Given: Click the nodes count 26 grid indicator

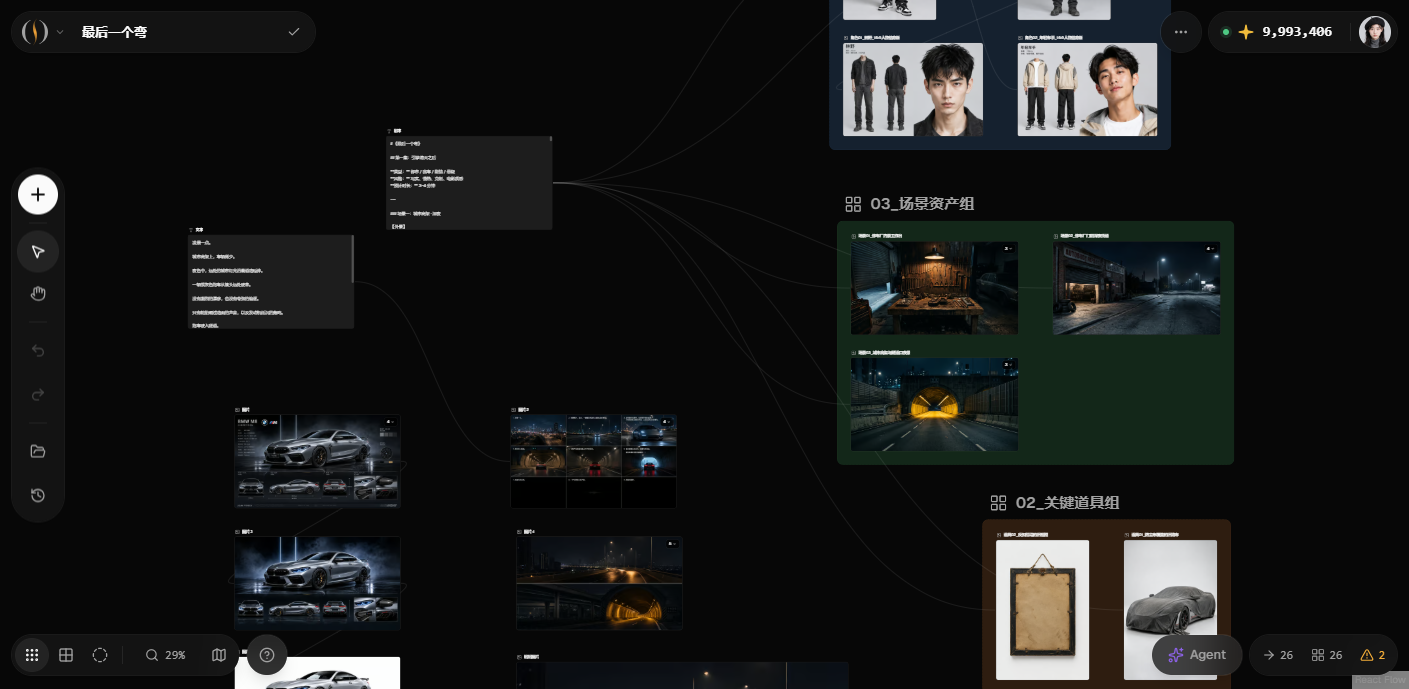Looking at the screenshot, I should click(x=1327, y=655).
